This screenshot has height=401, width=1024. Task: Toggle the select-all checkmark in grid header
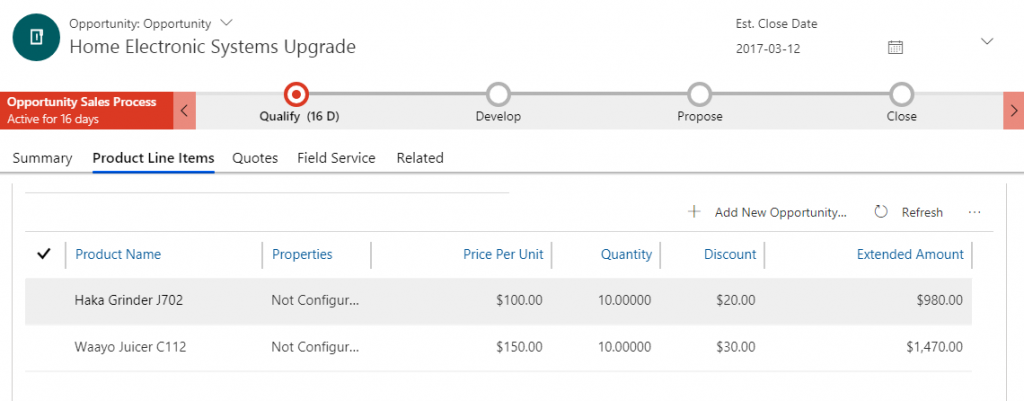43,254
